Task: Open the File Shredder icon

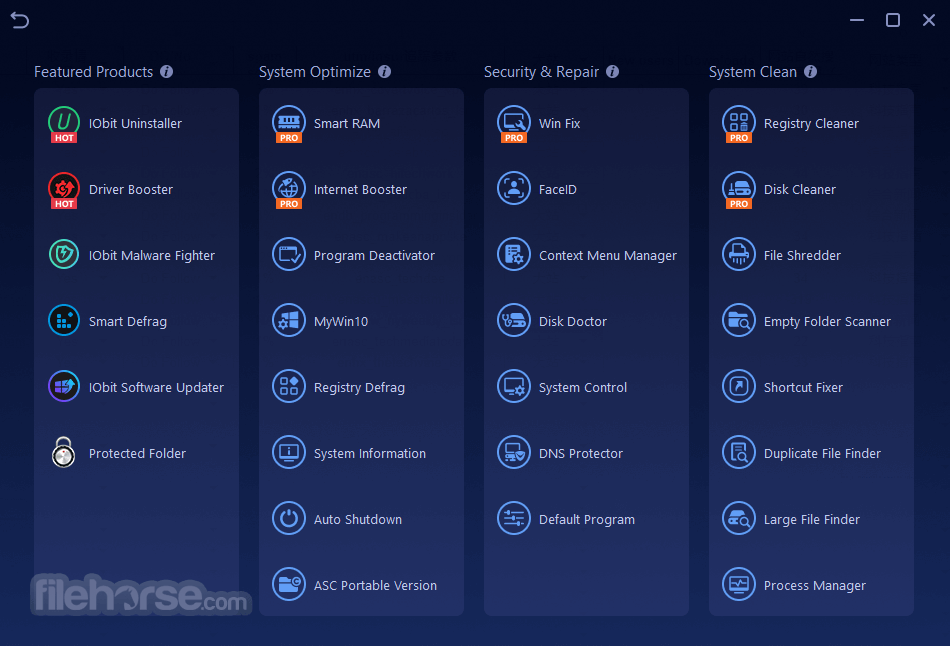Action: click(739, 255)
